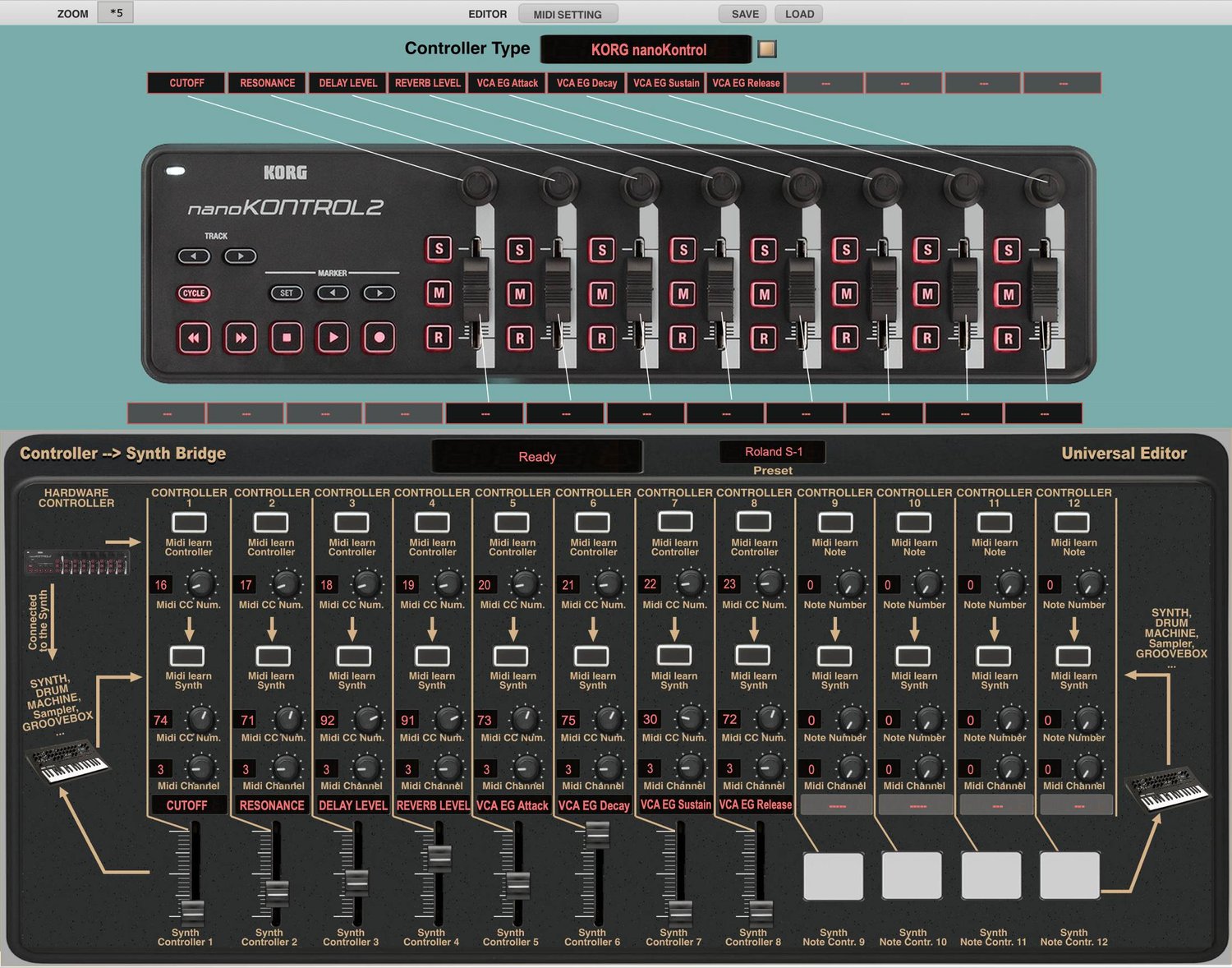Toggle the Solo button of channel 3
Image resolution: width=1232 pixels, height=968 pixels.
click(x=602, y=250)
